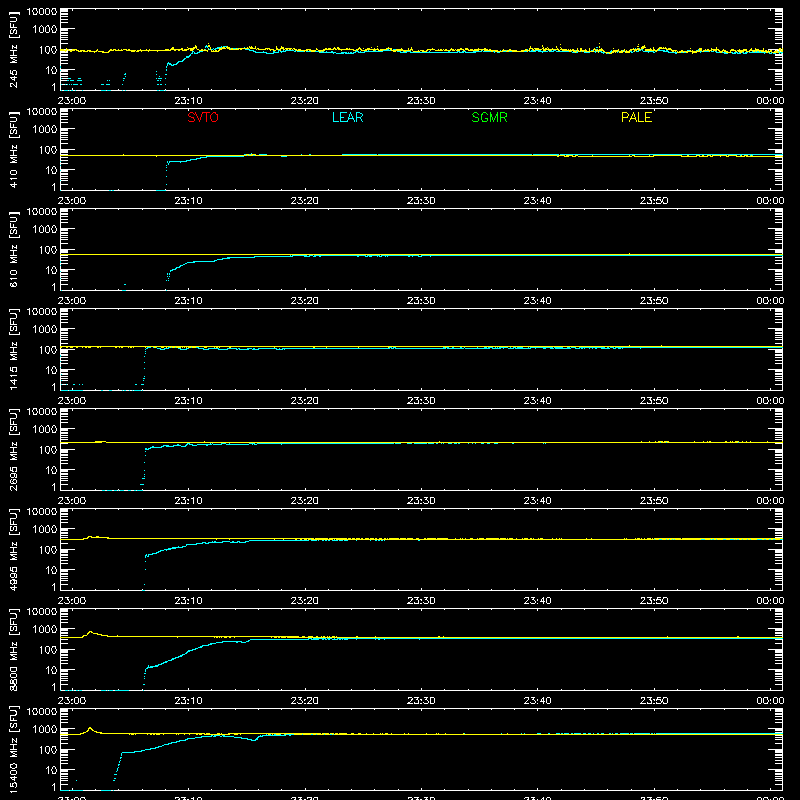Click the '245 MHz [SFU]' axis title
Viewport: 800px width, 800px height.
tap(14, 50)
